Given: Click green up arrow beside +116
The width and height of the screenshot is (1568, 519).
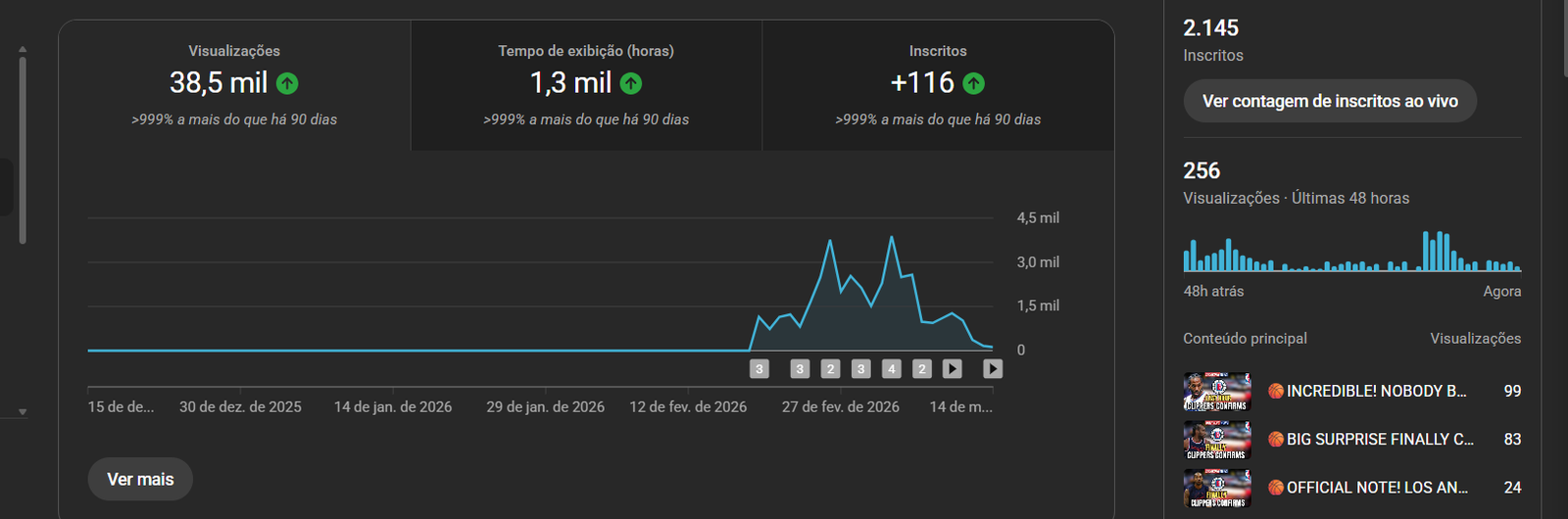Looking at the screenshot, I should pyautogui.click(x=973, y=84).
